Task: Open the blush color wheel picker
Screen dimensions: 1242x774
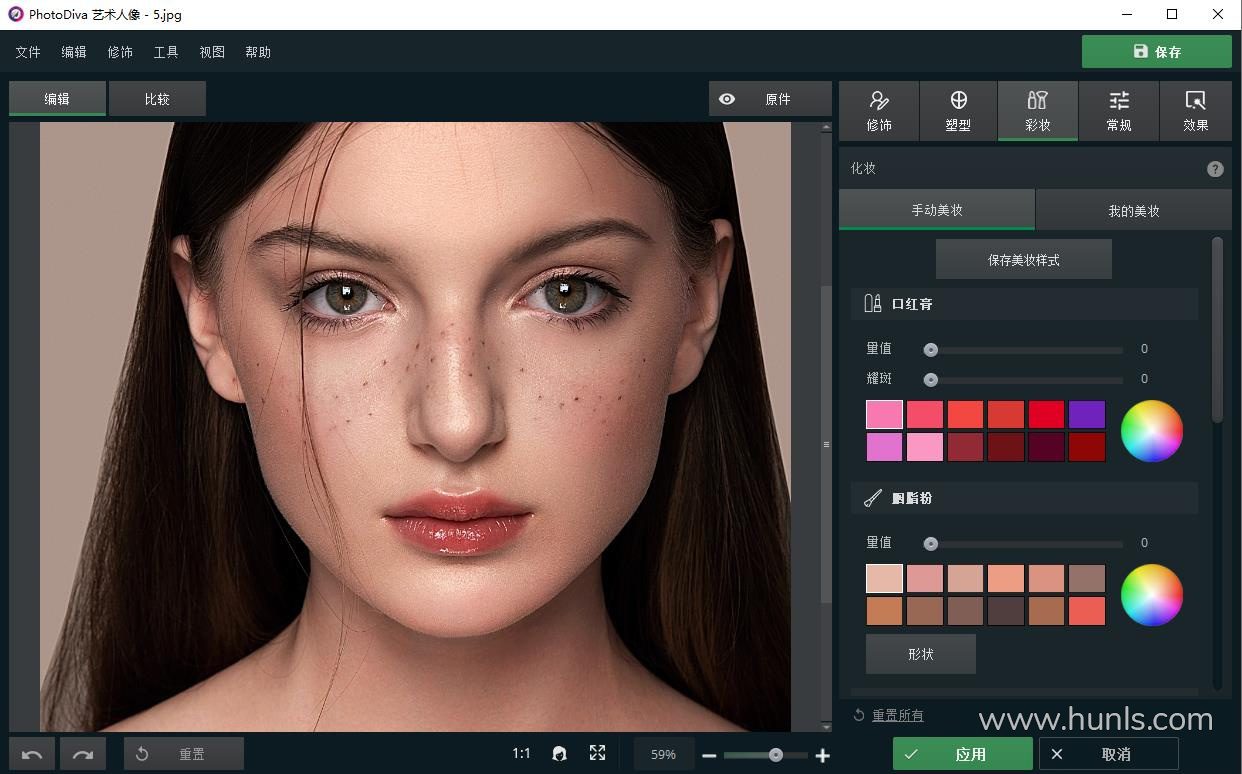Action: click(1151, 595)
